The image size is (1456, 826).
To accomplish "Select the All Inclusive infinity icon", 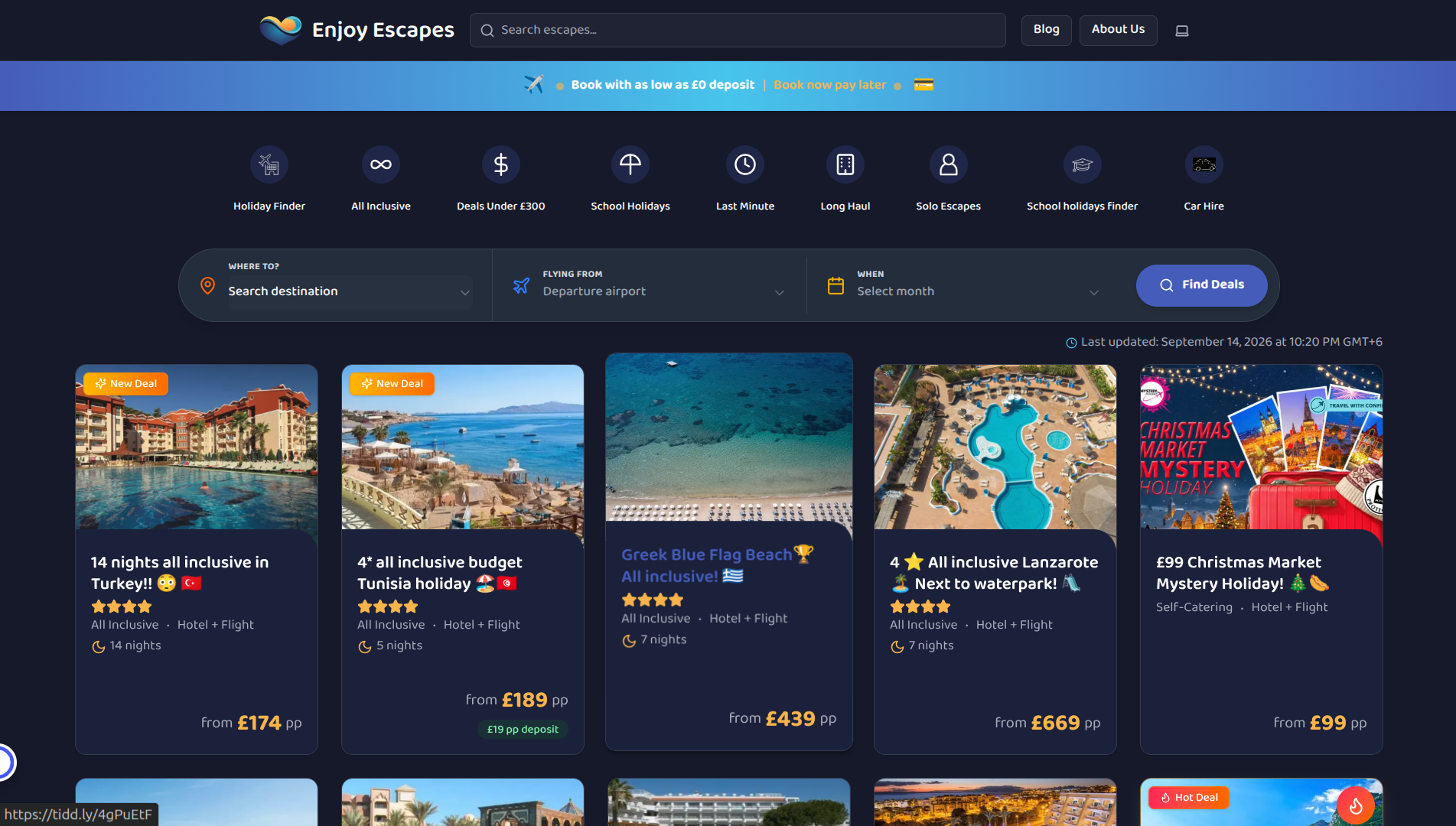I will pyautogui.click(x=381, y=164).
